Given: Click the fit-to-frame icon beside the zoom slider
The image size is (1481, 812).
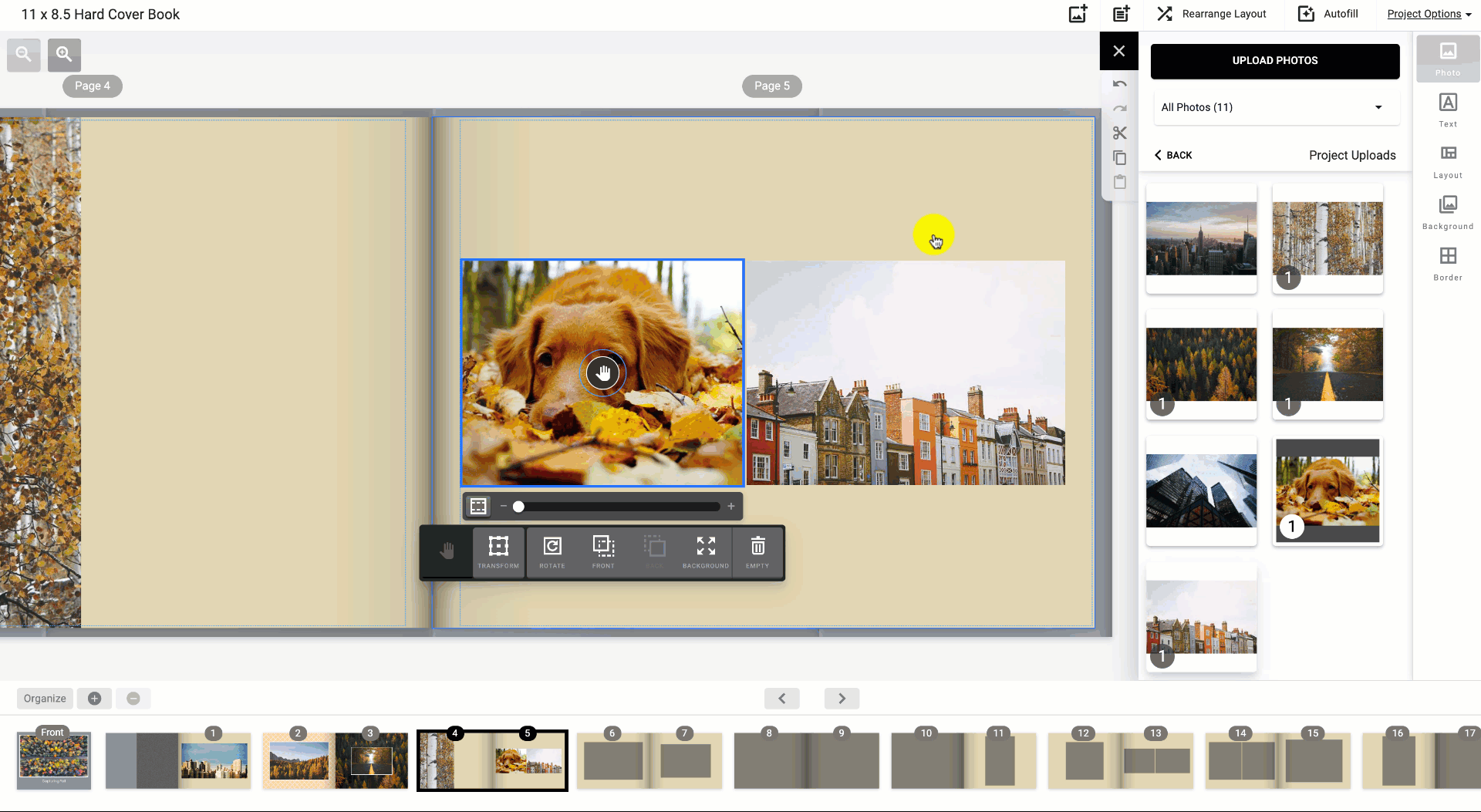Looking at the screenshot, I should pos(478,507).
